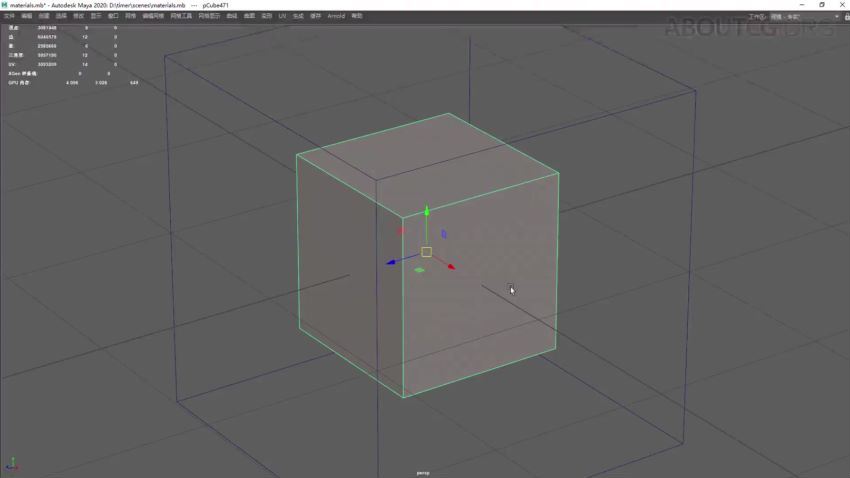Open the 网格工具 (Mesh Tools) menu
The image size is (850, 478).
pyautogui.click(x=181, y=16)
